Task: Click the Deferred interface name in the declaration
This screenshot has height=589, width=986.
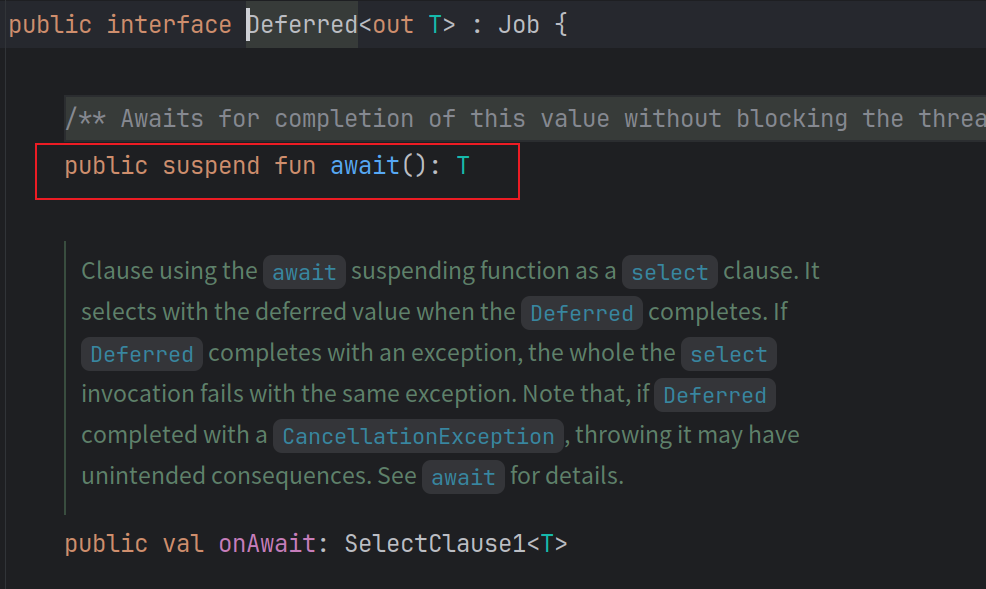Action: [302, 25]
